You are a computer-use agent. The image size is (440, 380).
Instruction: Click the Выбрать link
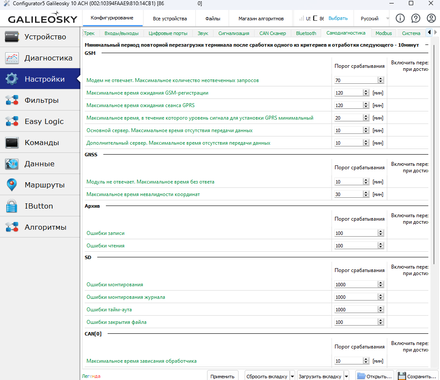click(338, 18)
